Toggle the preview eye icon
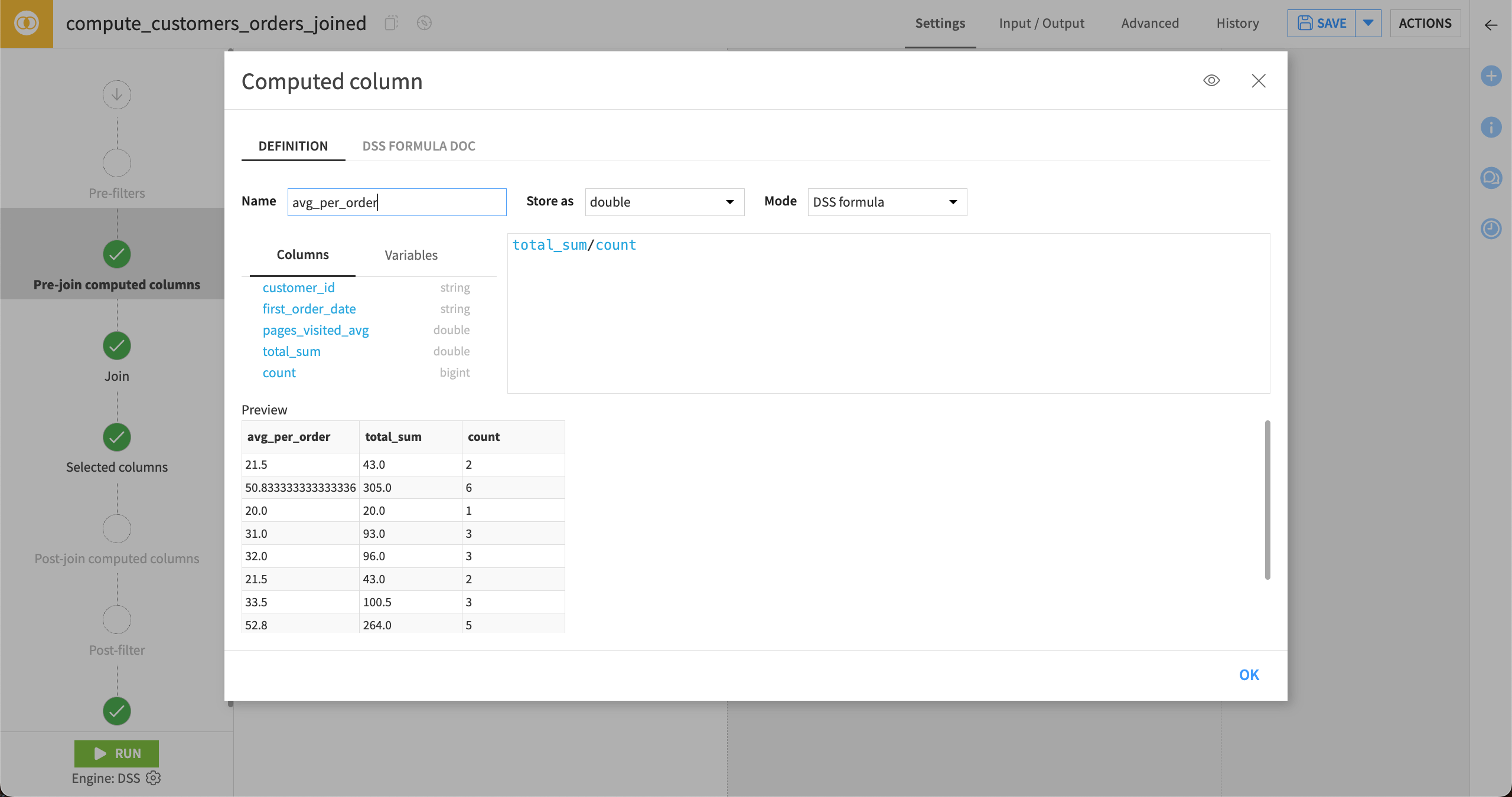The image size is (1512, 797). (x=1211, y=80)
